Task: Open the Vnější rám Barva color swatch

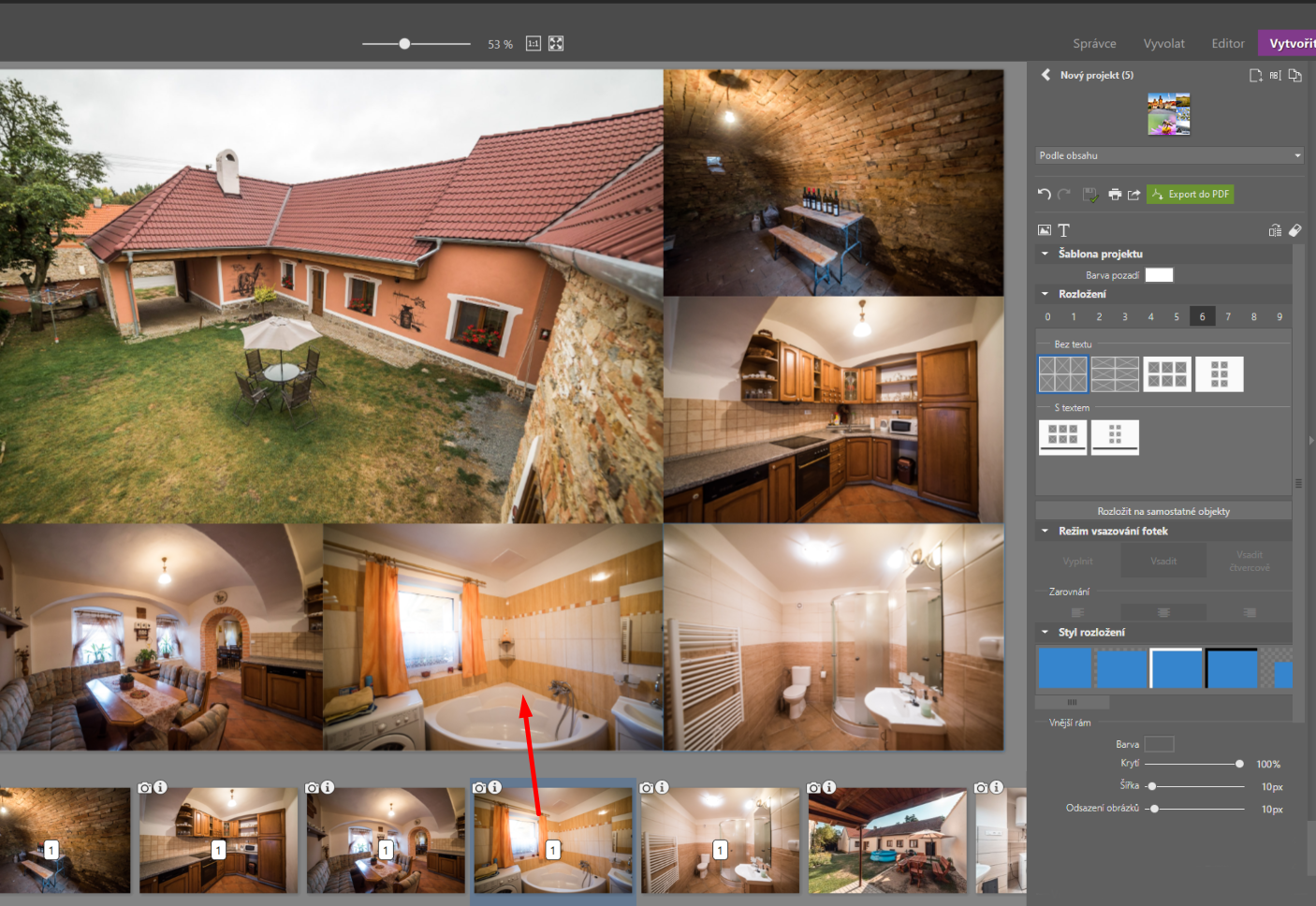Action: [x=1159, y=744]
